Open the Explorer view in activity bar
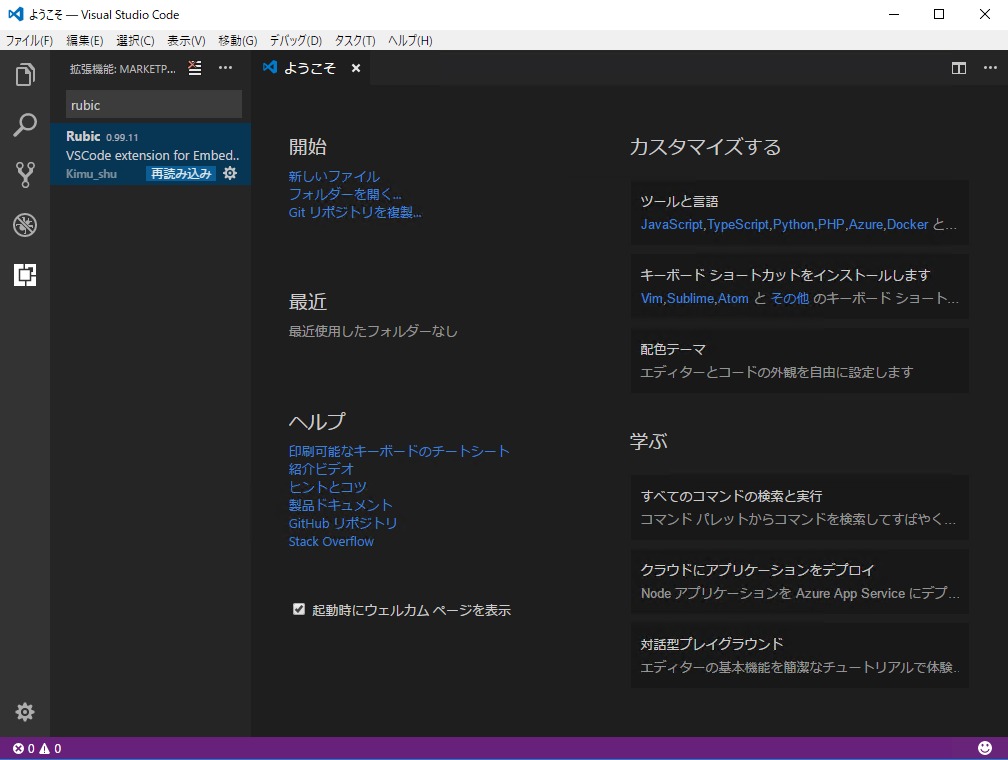This screenshot has width=1008, height=760. pos(25,75)
